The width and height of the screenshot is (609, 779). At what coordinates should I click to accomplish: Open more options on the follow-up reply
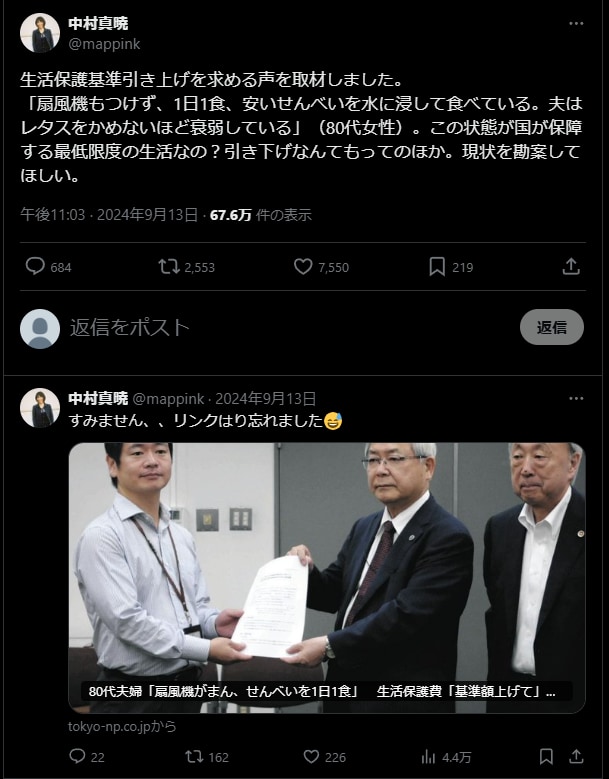[x=576, y=398]
